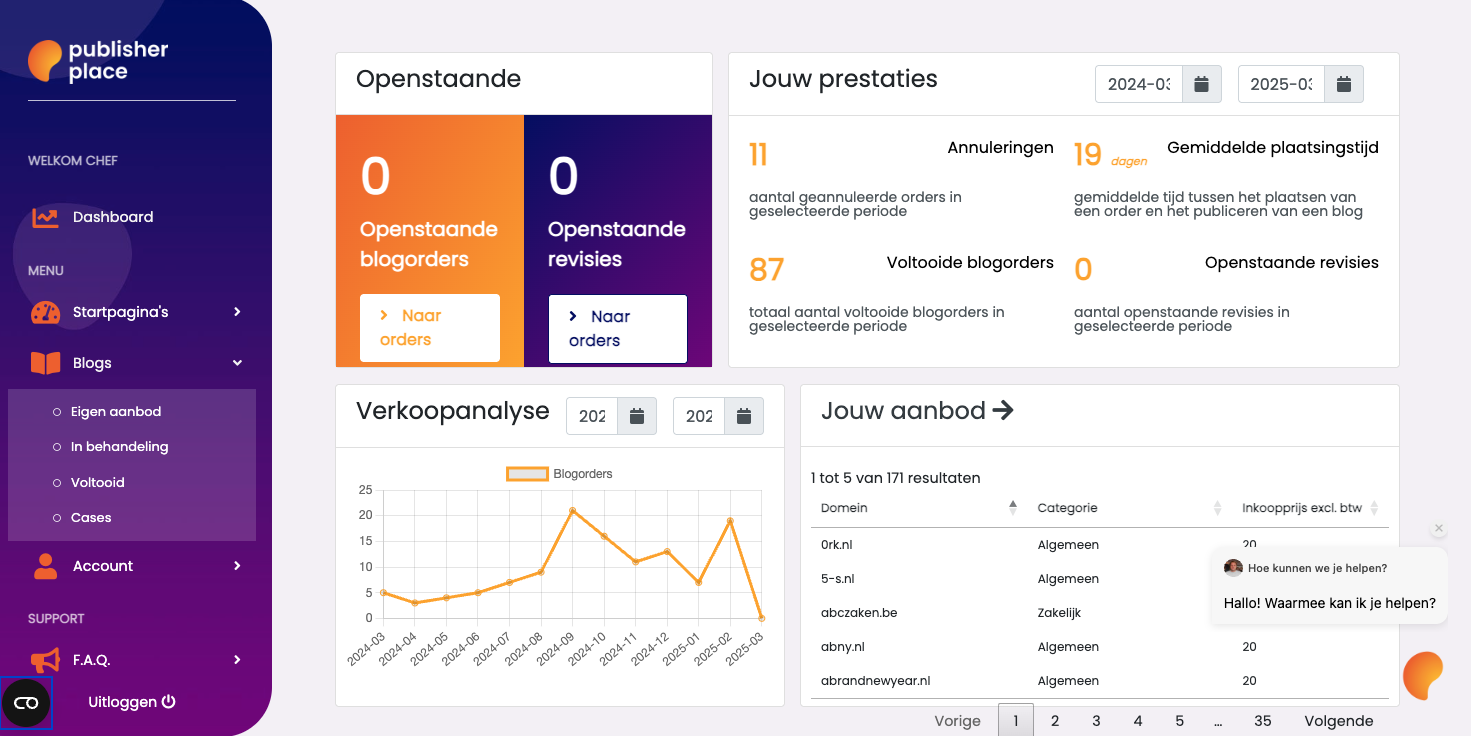Jump to page 35 of results

(x=1263, y=720)
